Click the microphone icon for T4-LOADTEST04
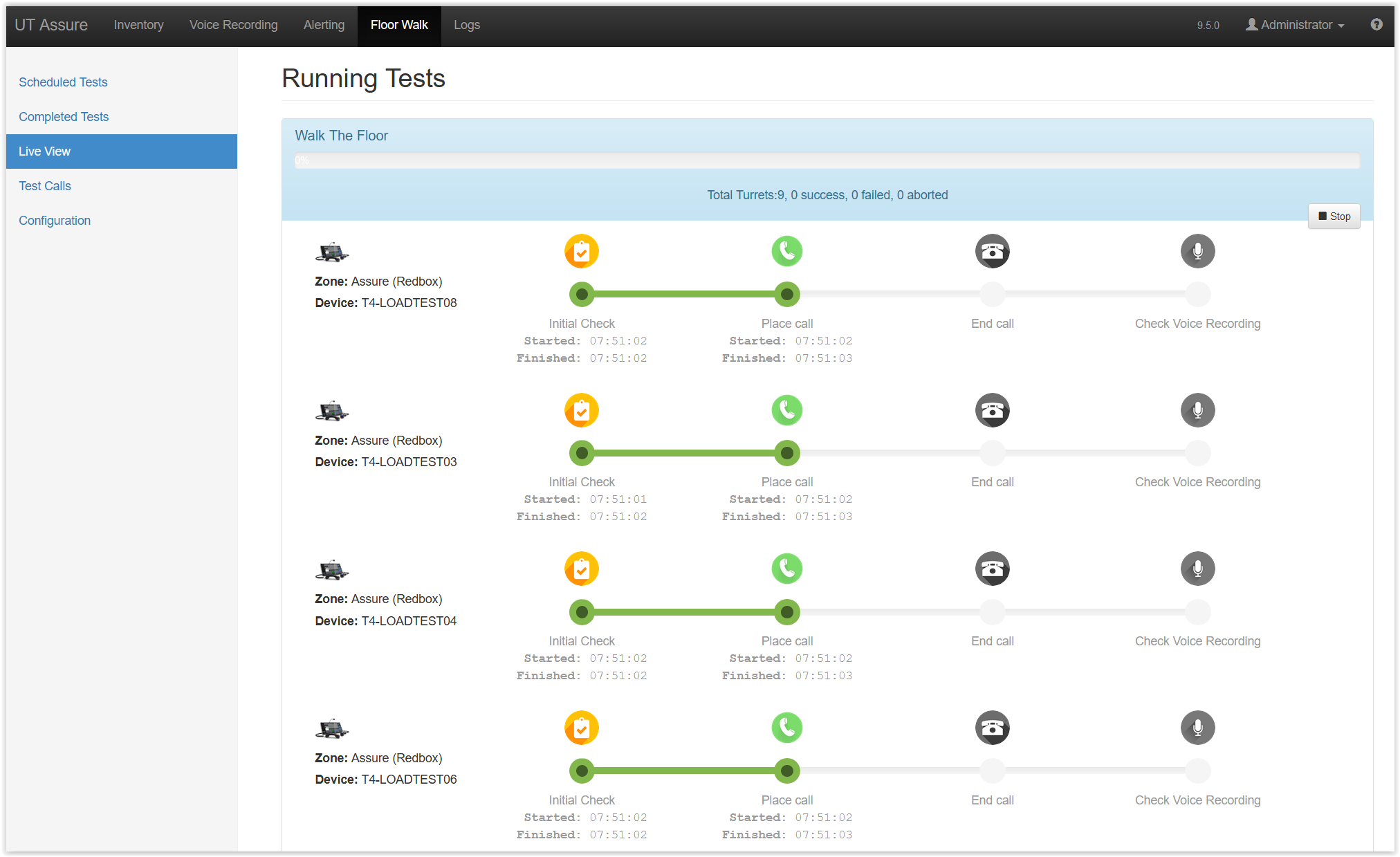1400x857 pixels. (1198, 569)
